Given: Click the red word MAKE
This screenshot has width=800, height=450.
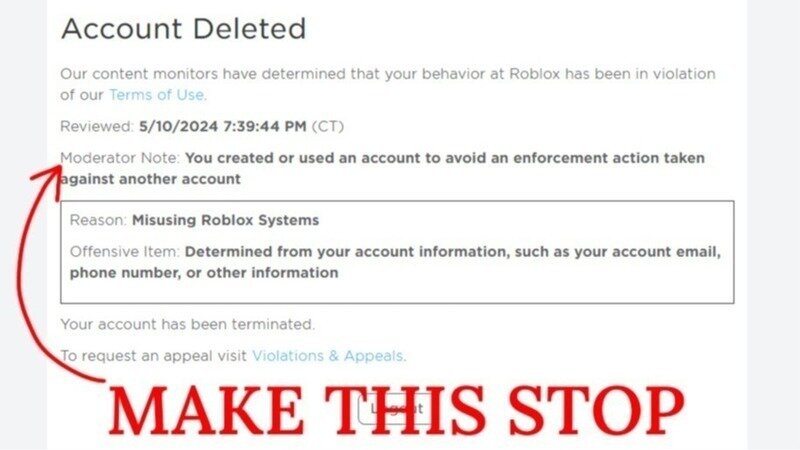Looking at the screenshot, I should [x=207, y=411].
